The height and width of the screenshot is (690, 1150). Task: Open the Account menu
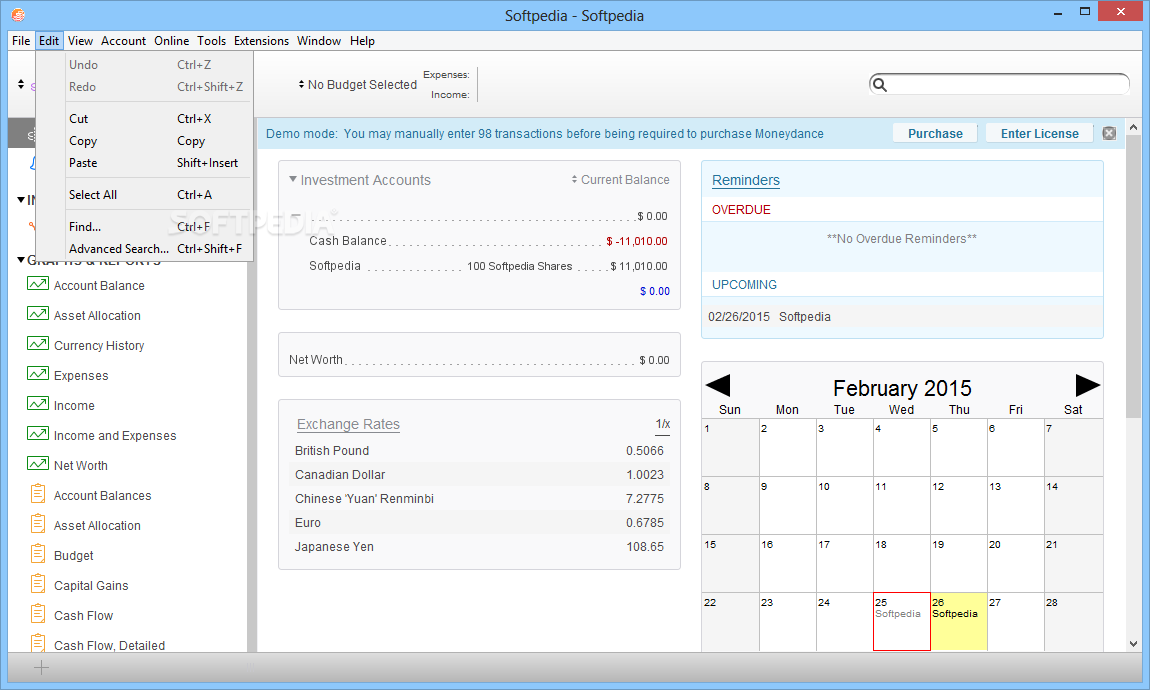(123, 41)
